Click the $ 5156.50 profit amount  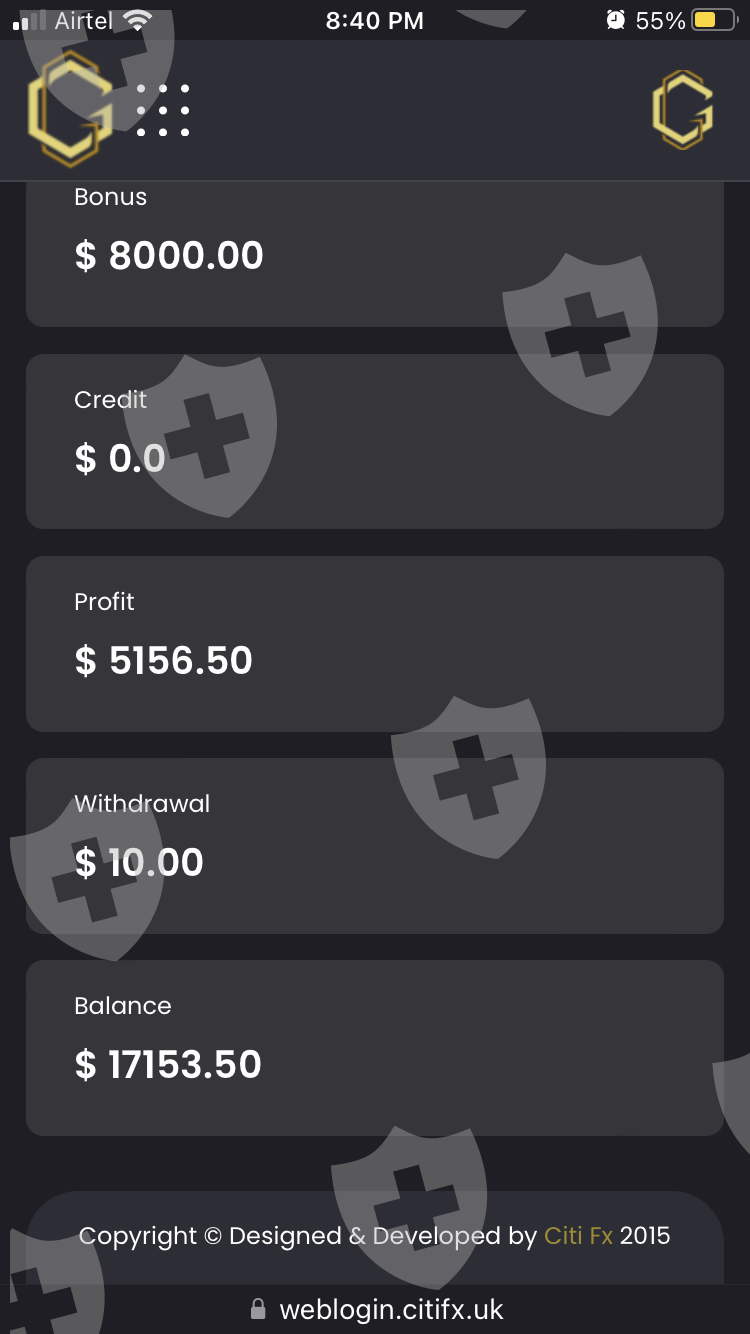click(x=164, y=660)
